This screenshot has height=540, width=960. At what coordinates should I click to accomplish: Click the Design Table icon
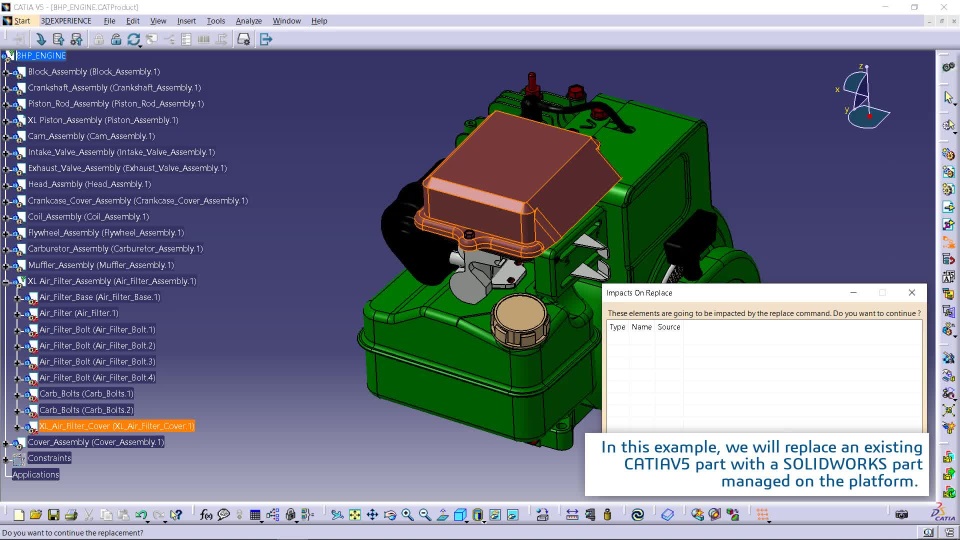255,515
